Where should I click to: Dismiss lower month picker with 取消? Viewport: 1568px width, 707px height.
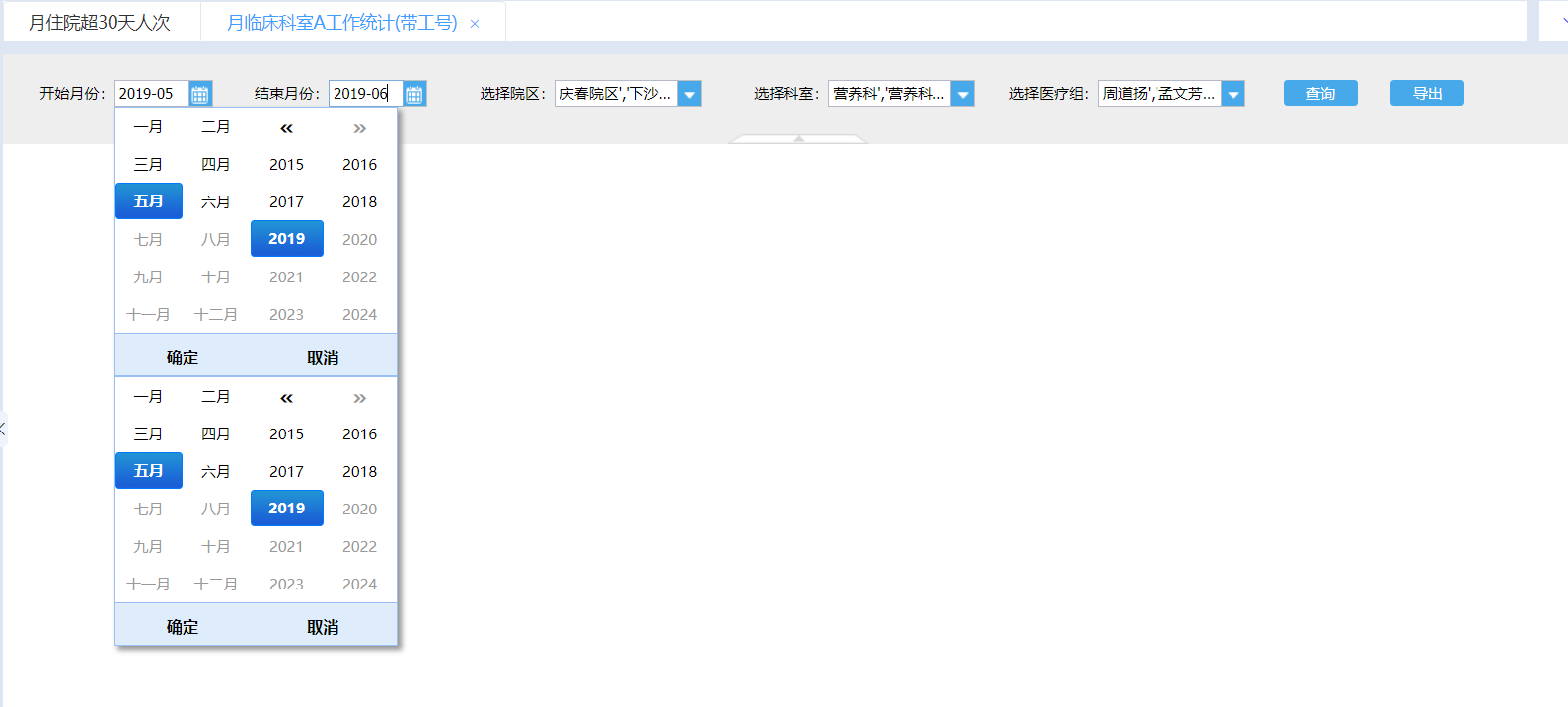pyautogui.click(x=323, y=627)
